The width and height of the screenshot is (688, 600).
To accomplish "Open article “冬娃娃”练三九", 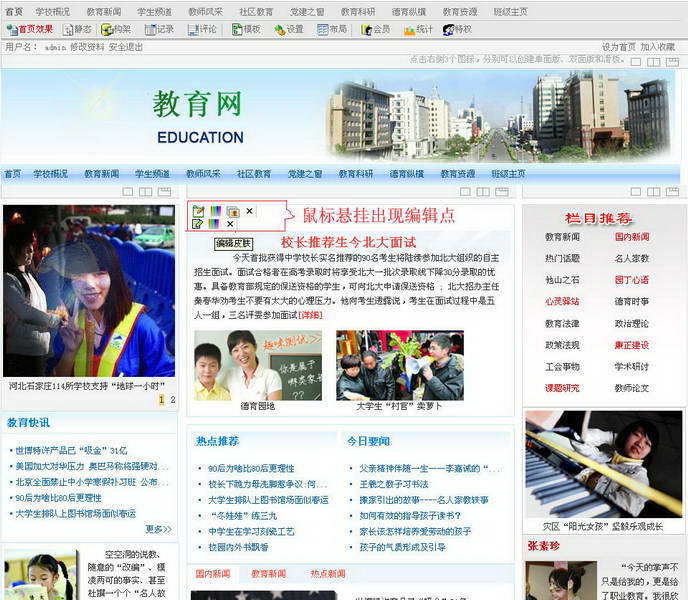I will click(243, 516).
